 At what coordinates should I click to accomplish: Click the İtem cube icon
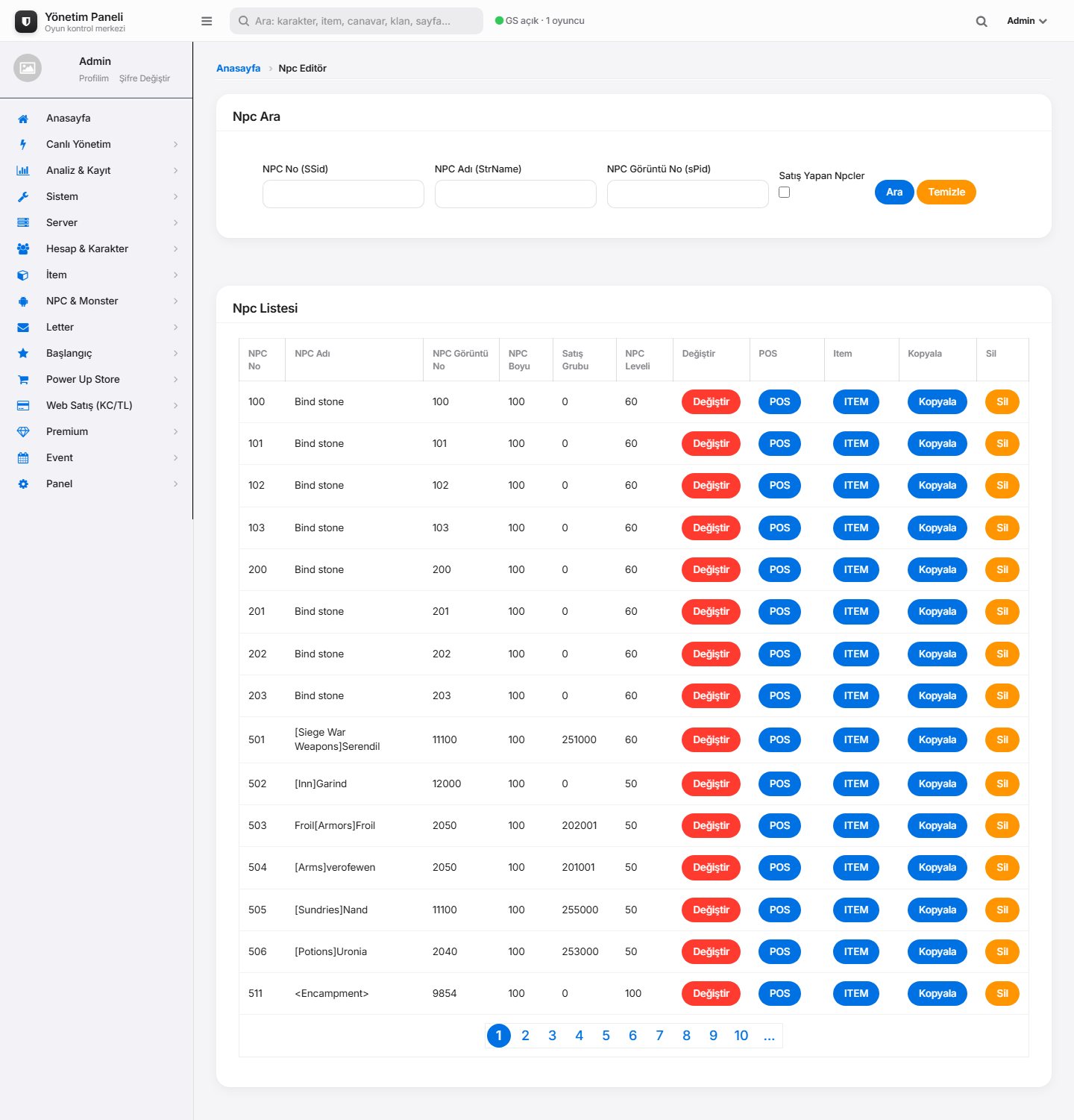coord(23,275)
